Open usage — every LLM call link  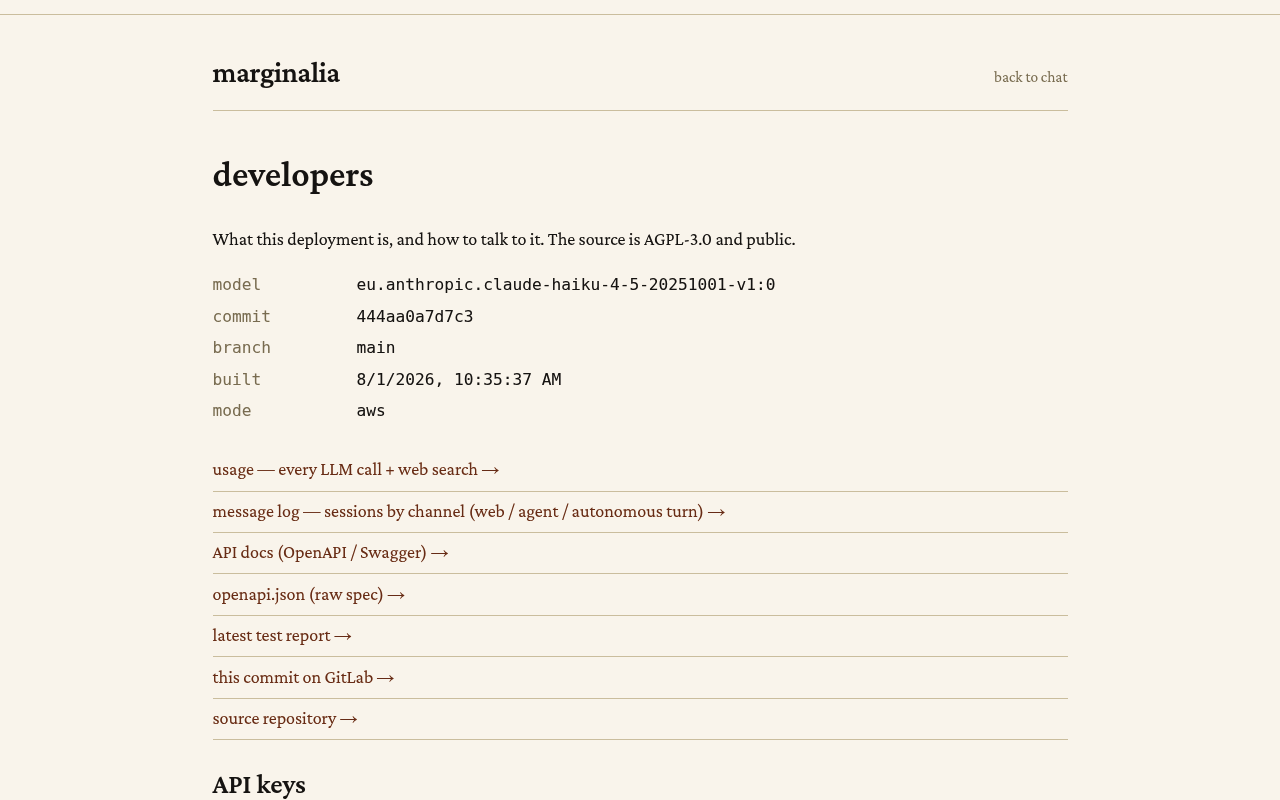[x=356, y=470]
